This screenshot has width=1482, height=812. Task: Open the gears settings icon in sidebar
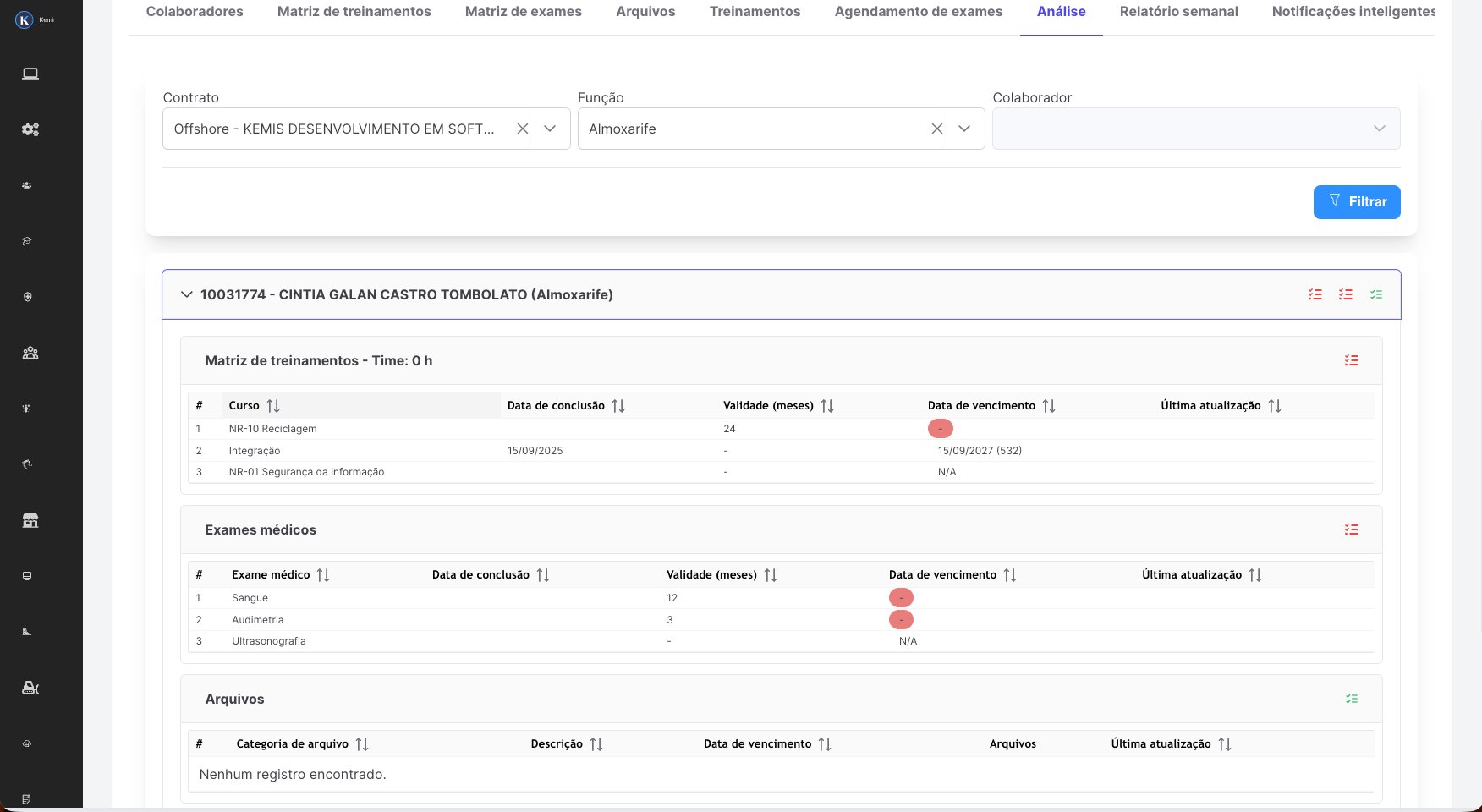30,129
